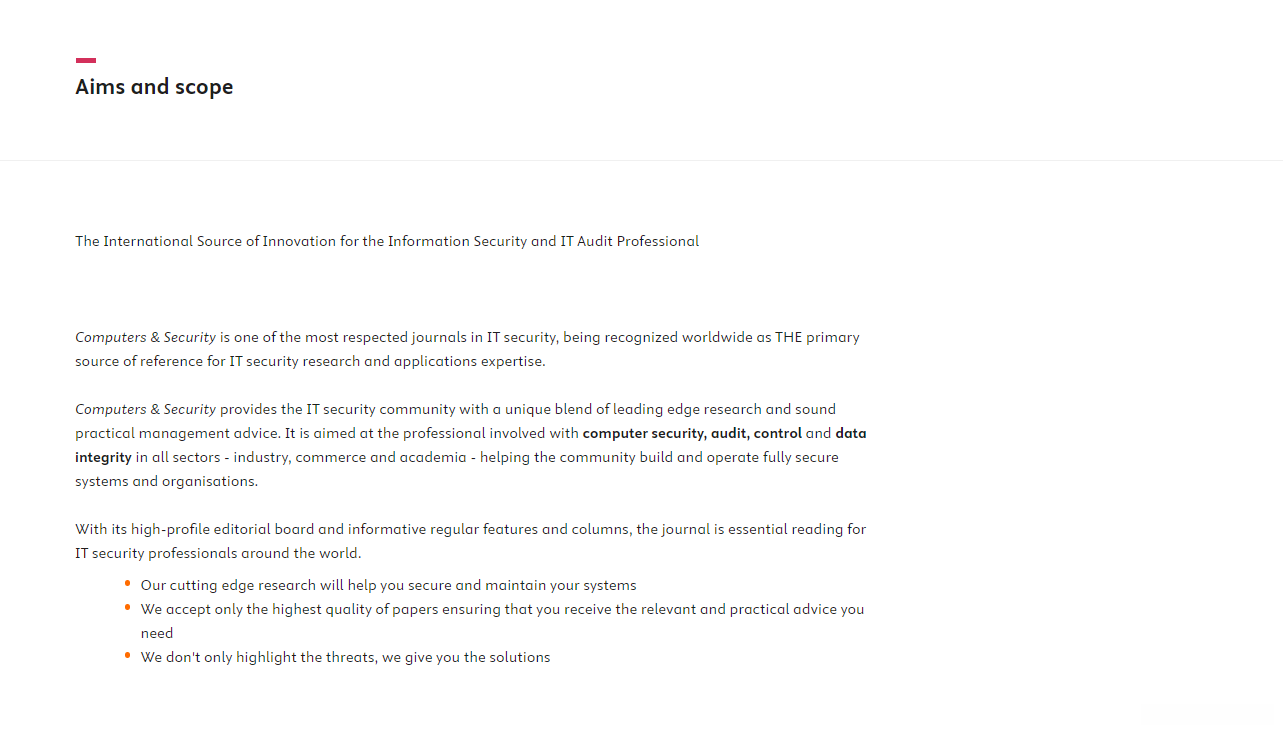Click "IT Audit Professional" in the tagline

(x=629, y=241)
